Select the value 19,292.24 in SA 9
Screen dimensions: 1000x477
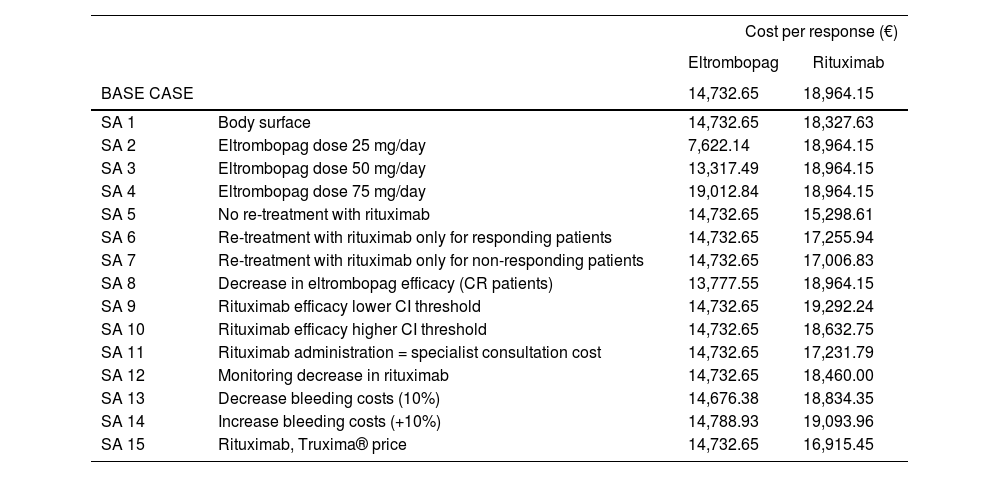click(838, 307)
